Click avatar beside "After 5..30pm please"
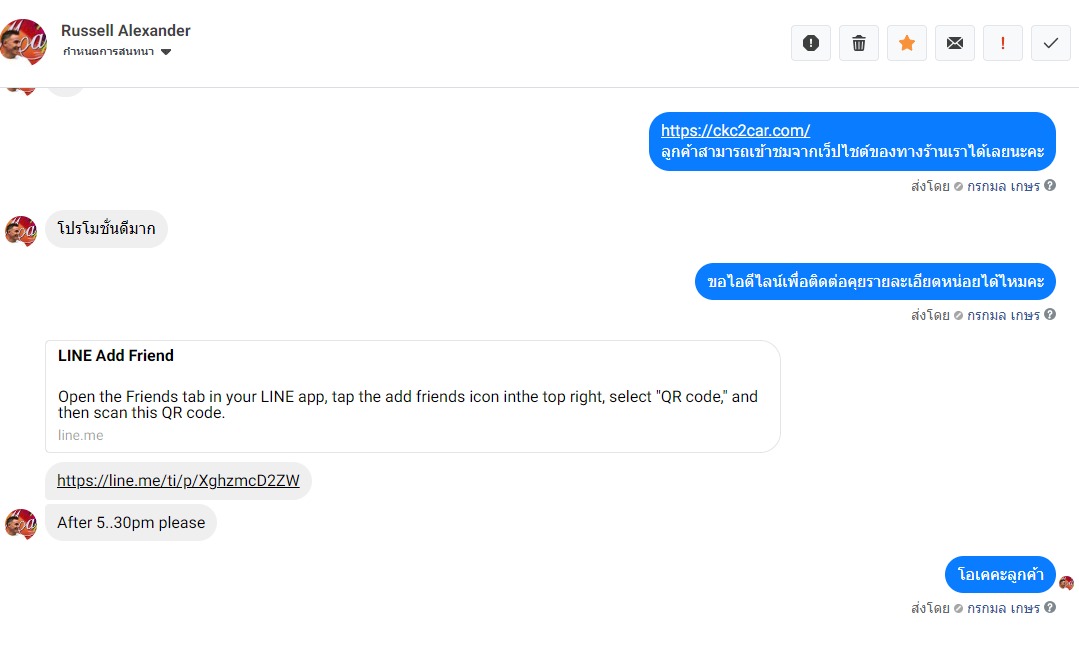This screenshot has height=664, width=1079. pyautogui.click(x=21, y=523)
